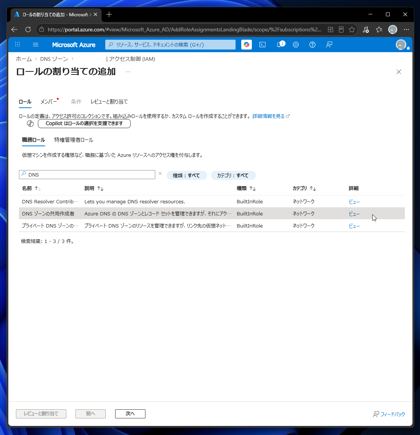Viewport: 420px width, 435px height.
Task: Click Copilot role selection help button
Action: pyautogui.click(x=84, y=123)
